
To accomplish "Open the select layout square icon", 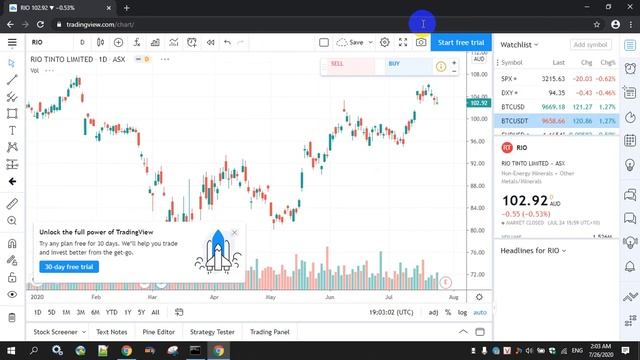I will pyautogui.click(x=324, y=42).
